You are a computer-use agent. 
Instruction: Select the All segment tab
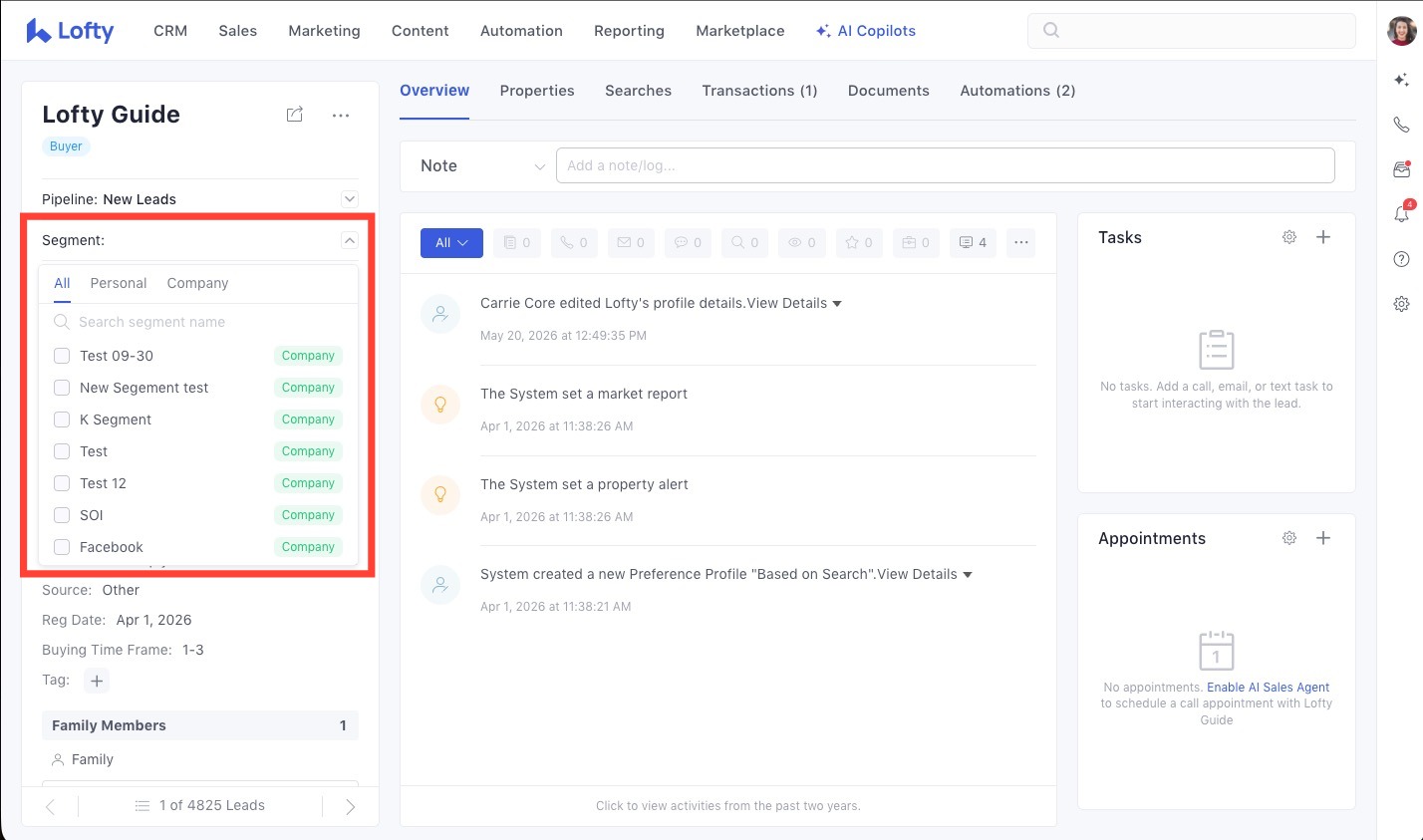click(x=62, y=283)
